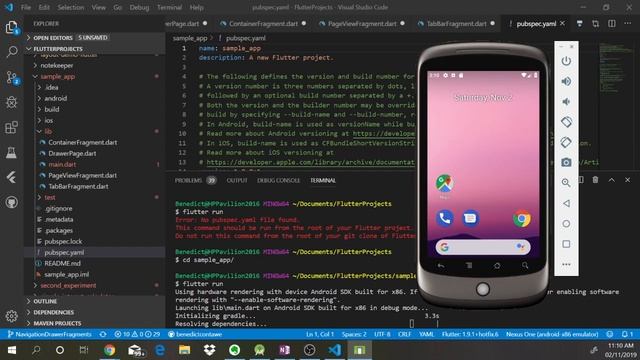Open the File menu
The height and width of the screenshot is (360, 640).
pyautogui.click(x=26, y=7)
